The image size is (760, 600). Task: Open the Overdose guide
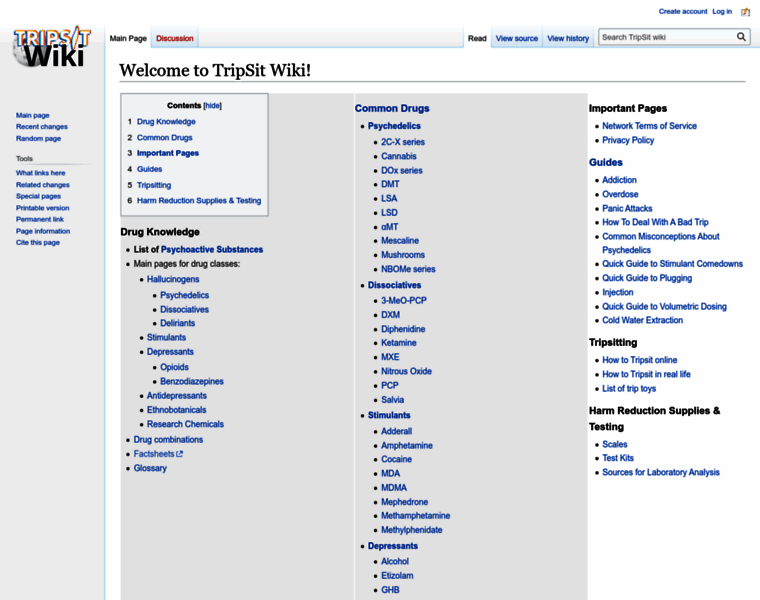tap(620, 194)
